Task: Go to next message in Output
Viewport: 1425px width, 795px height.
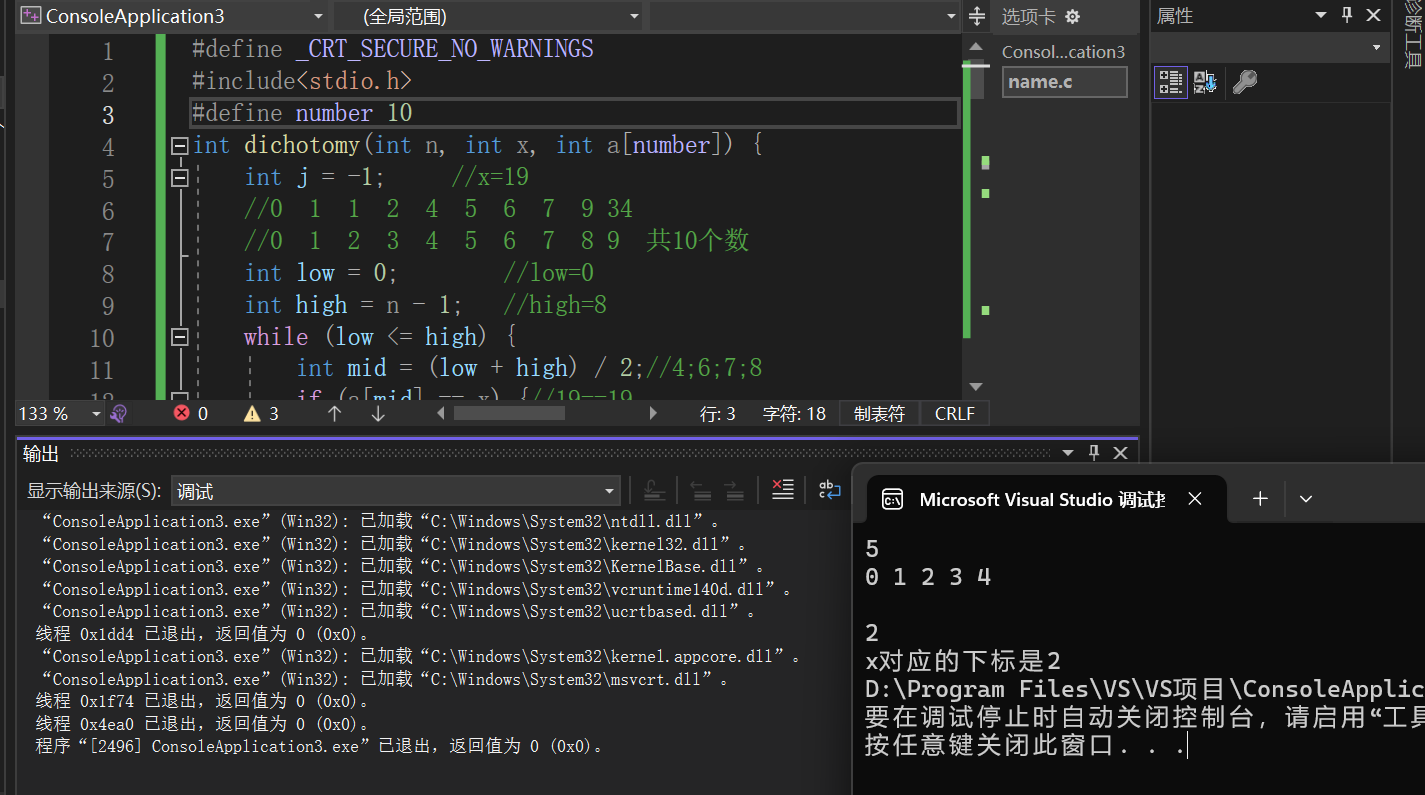Action: tap(734, 490)
